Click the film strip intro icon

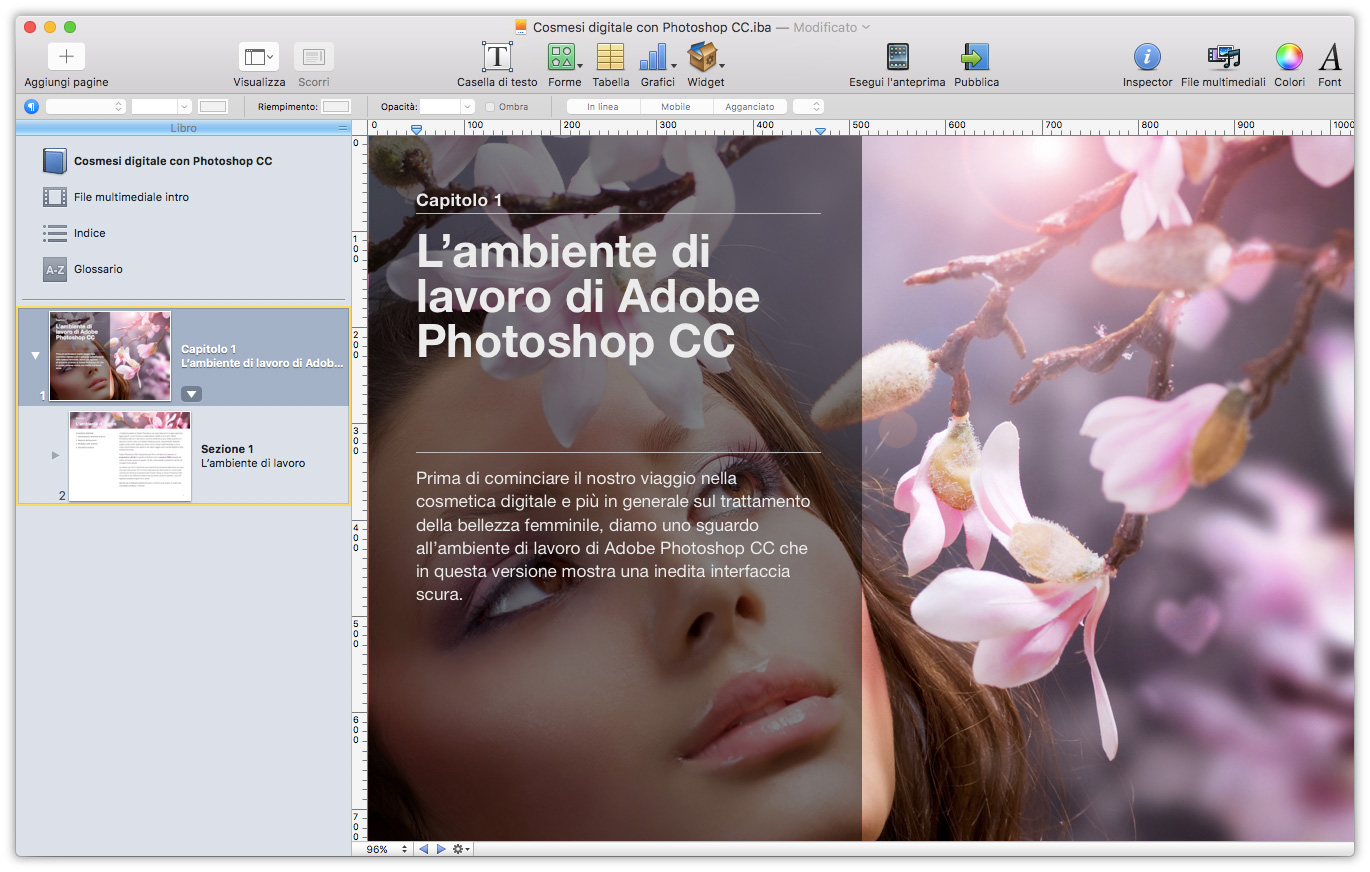(55, 197)
